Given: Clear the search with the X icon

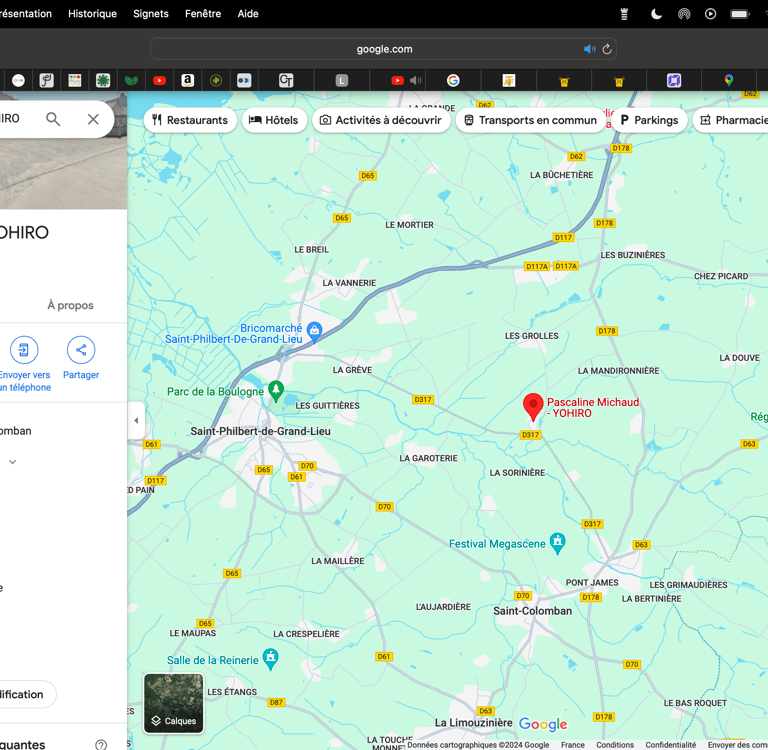Looking at the screenshot, I should click(x=93, y=119).
